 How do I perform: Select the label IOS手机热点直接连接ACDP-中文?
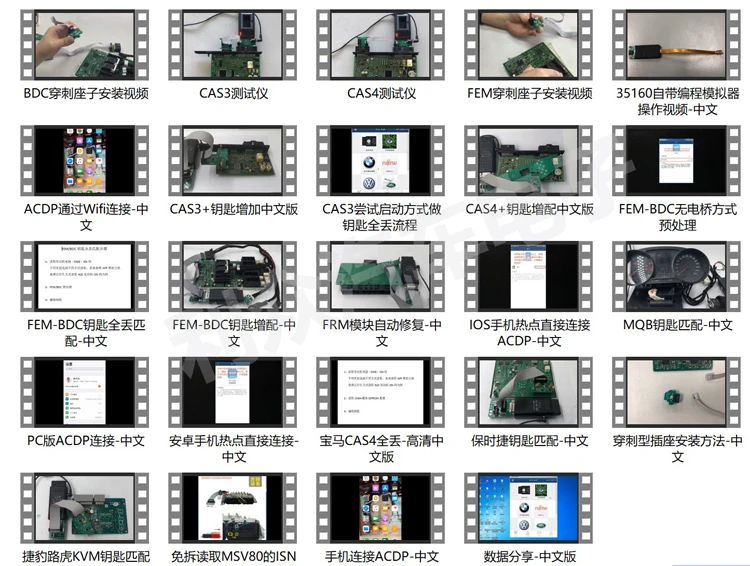[529, 333]
